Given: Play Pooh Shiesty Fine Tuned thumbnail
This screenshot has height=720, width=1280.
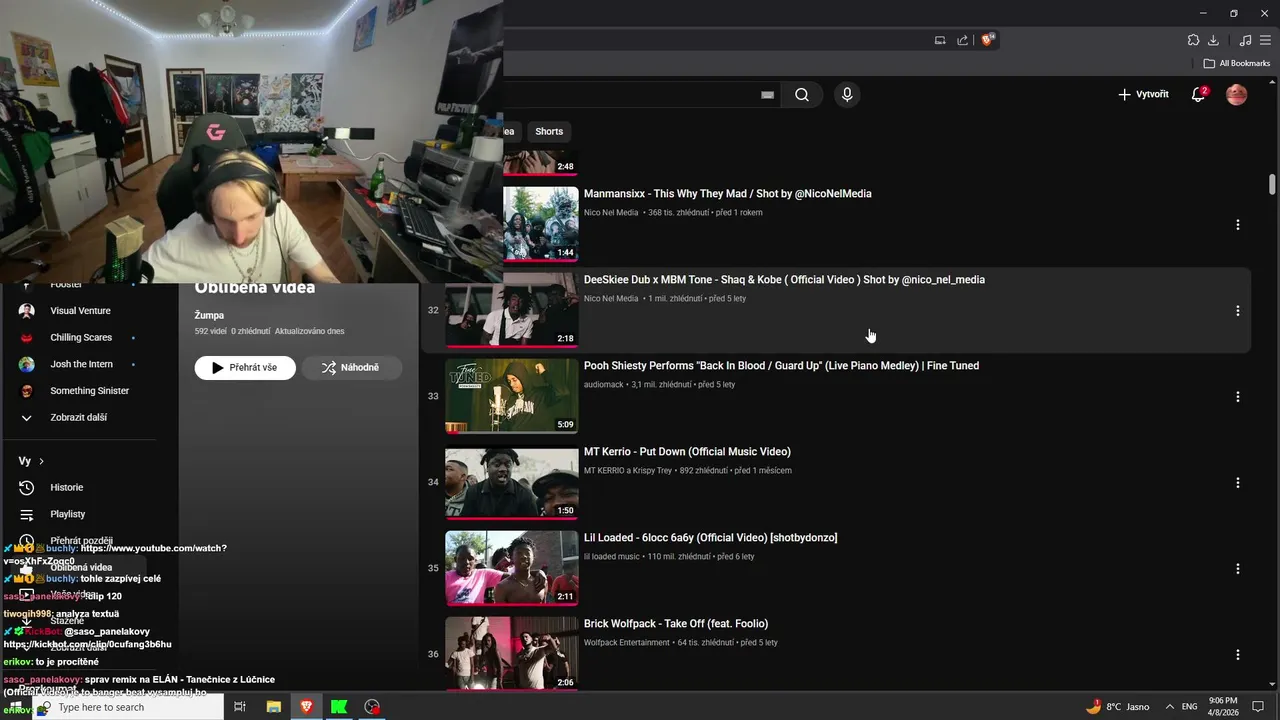Looking at the screenshot, I should 512,396.
